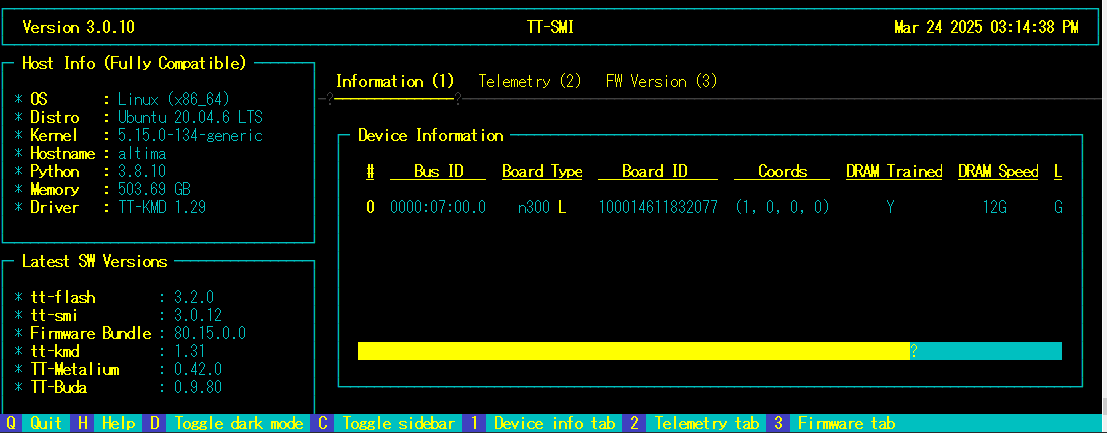Click the DRAM Speed column header

[x=998, y=172]
